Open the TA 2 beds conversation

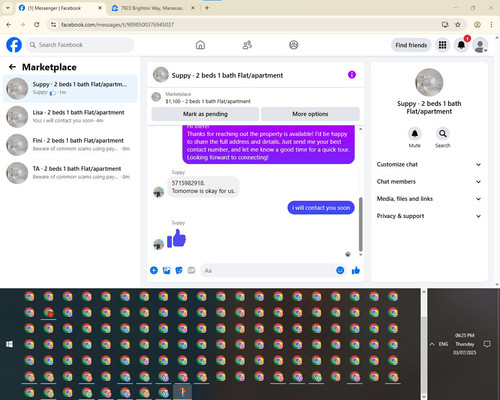point(70,173)
